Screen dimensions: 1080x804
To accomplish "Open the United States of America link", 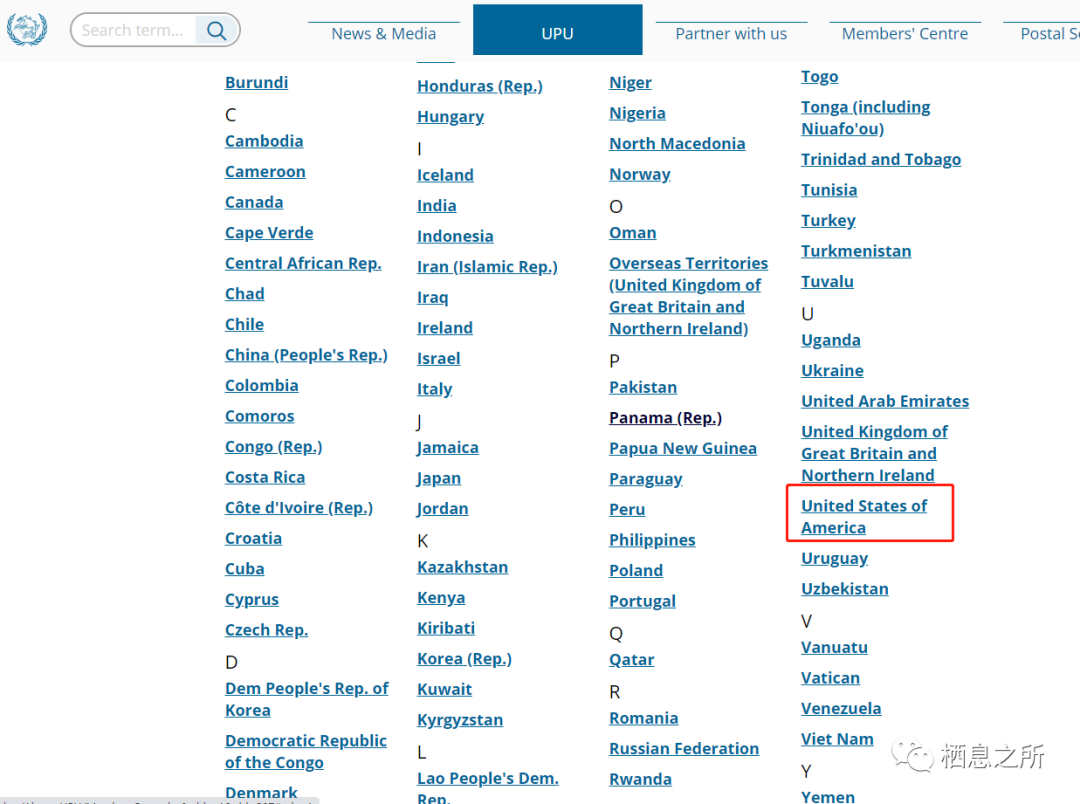I will click(x=864, y=517).
